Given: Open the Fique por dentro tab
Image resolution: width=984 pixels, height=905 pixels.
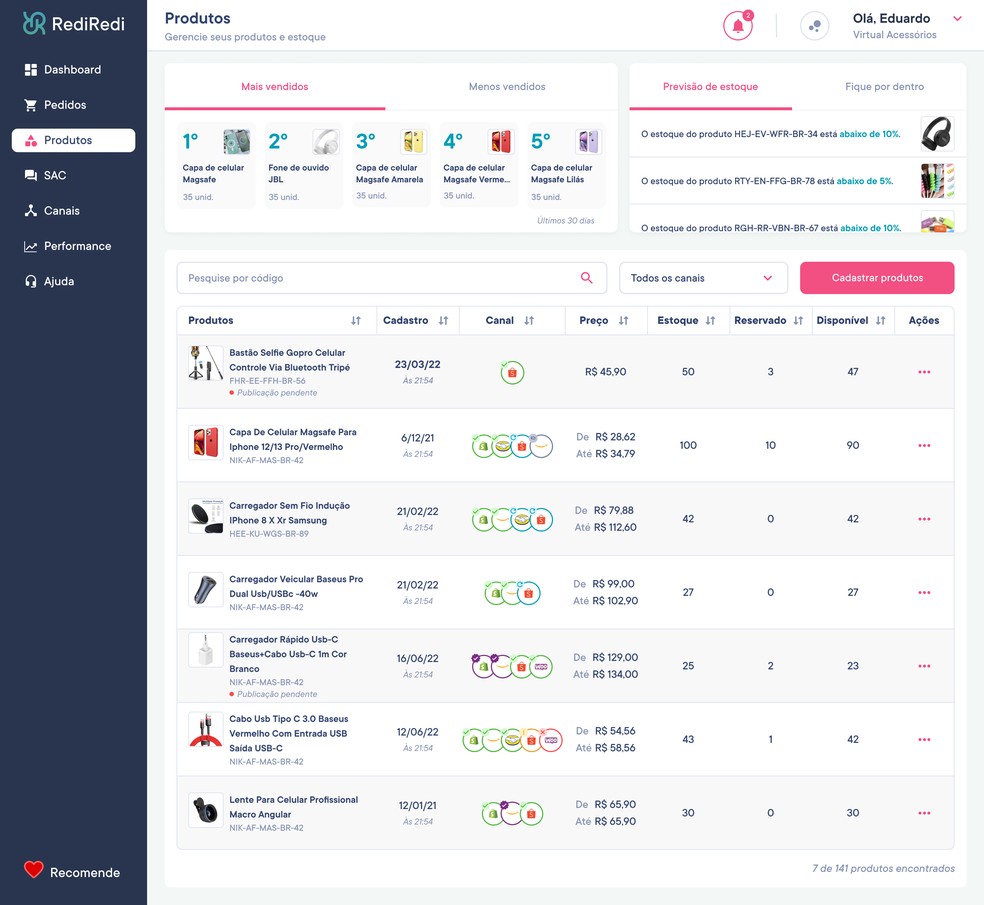Looking at the screenshot, I should pos(884,87).
